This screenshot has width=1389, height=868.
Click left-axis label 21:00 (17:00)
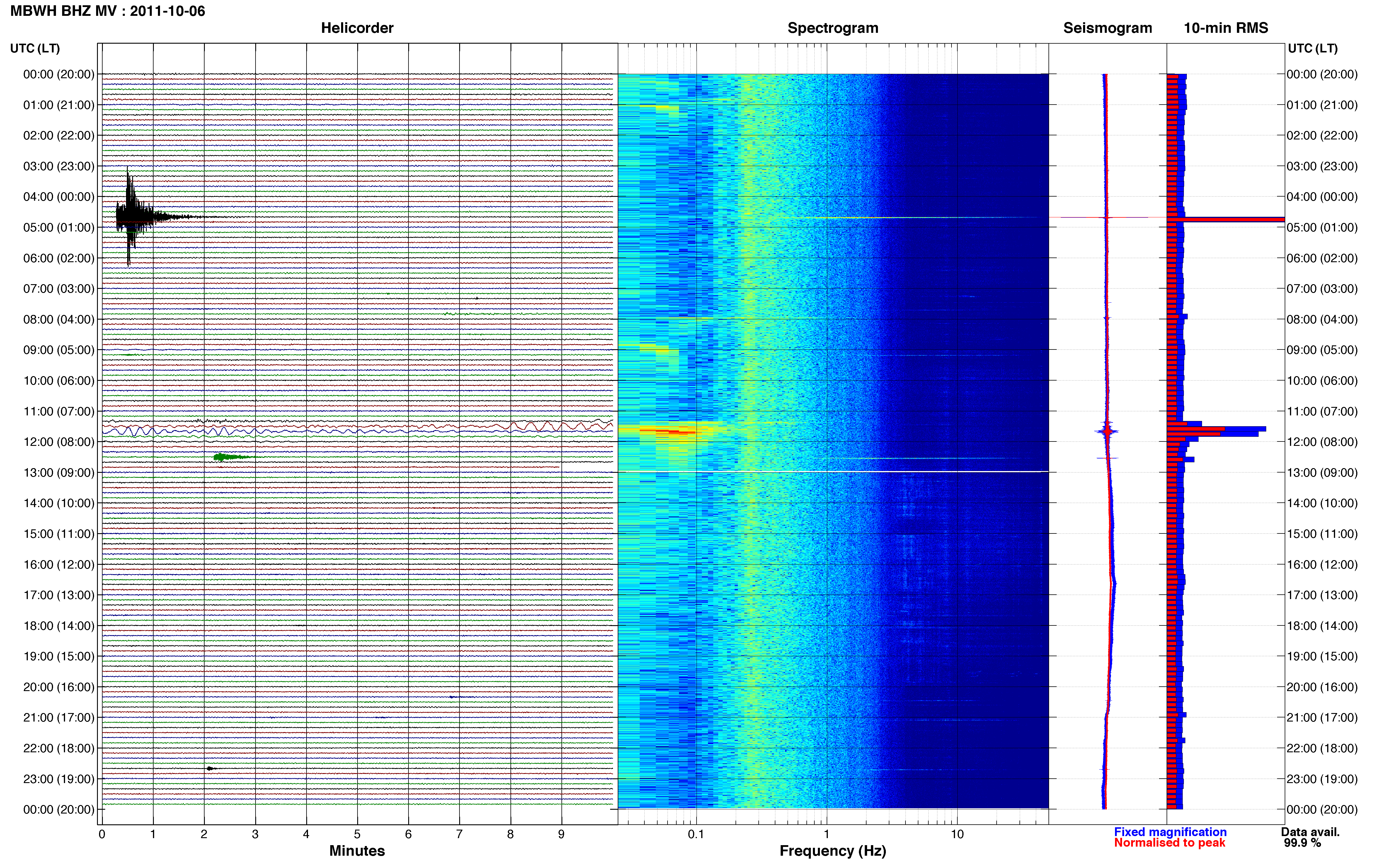click(x=59, y=718)
